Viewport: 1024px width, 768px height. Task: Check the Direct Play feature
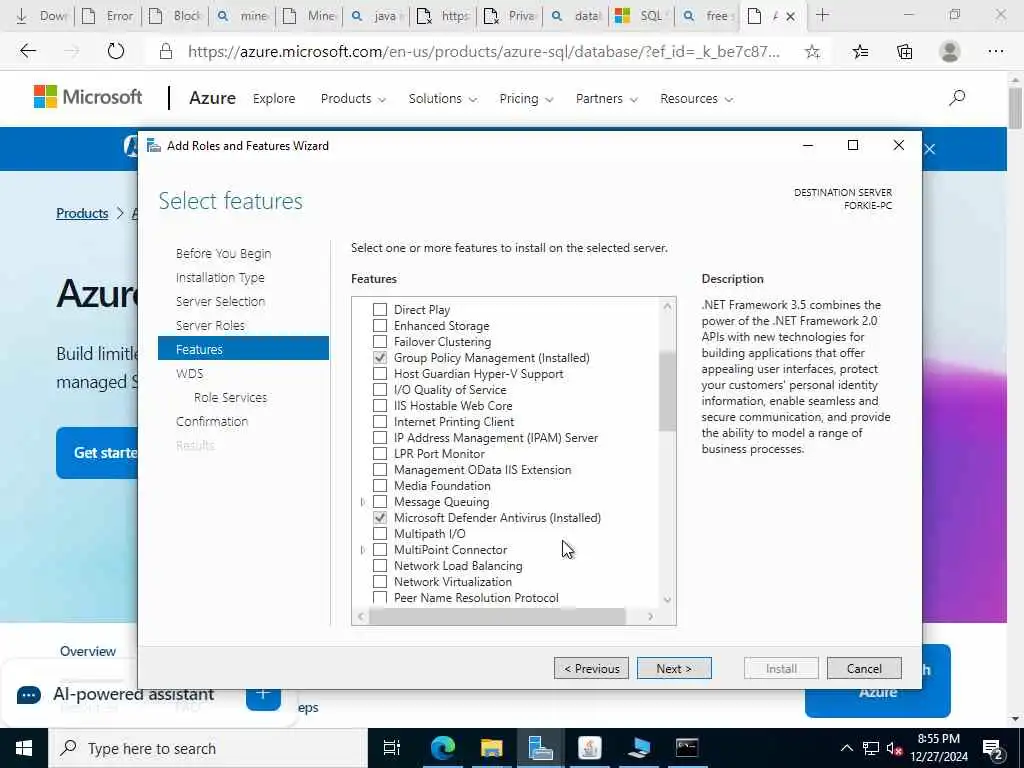379,310
